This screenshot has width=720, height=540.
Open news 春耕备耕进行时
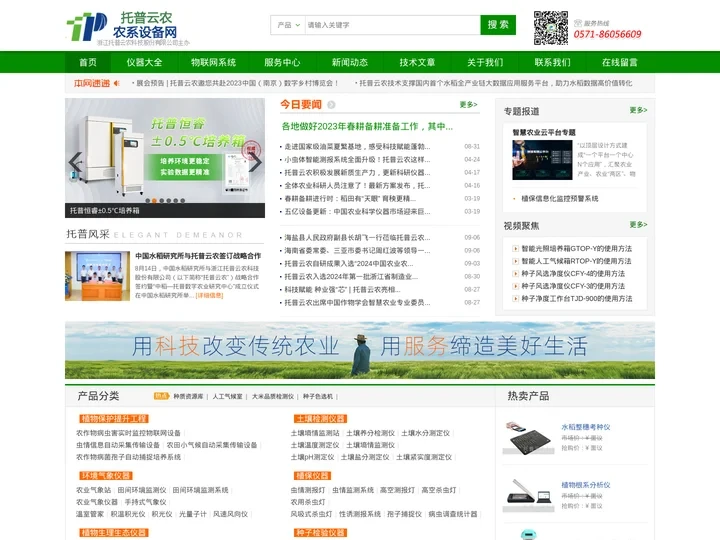click(x=350, y=198)
